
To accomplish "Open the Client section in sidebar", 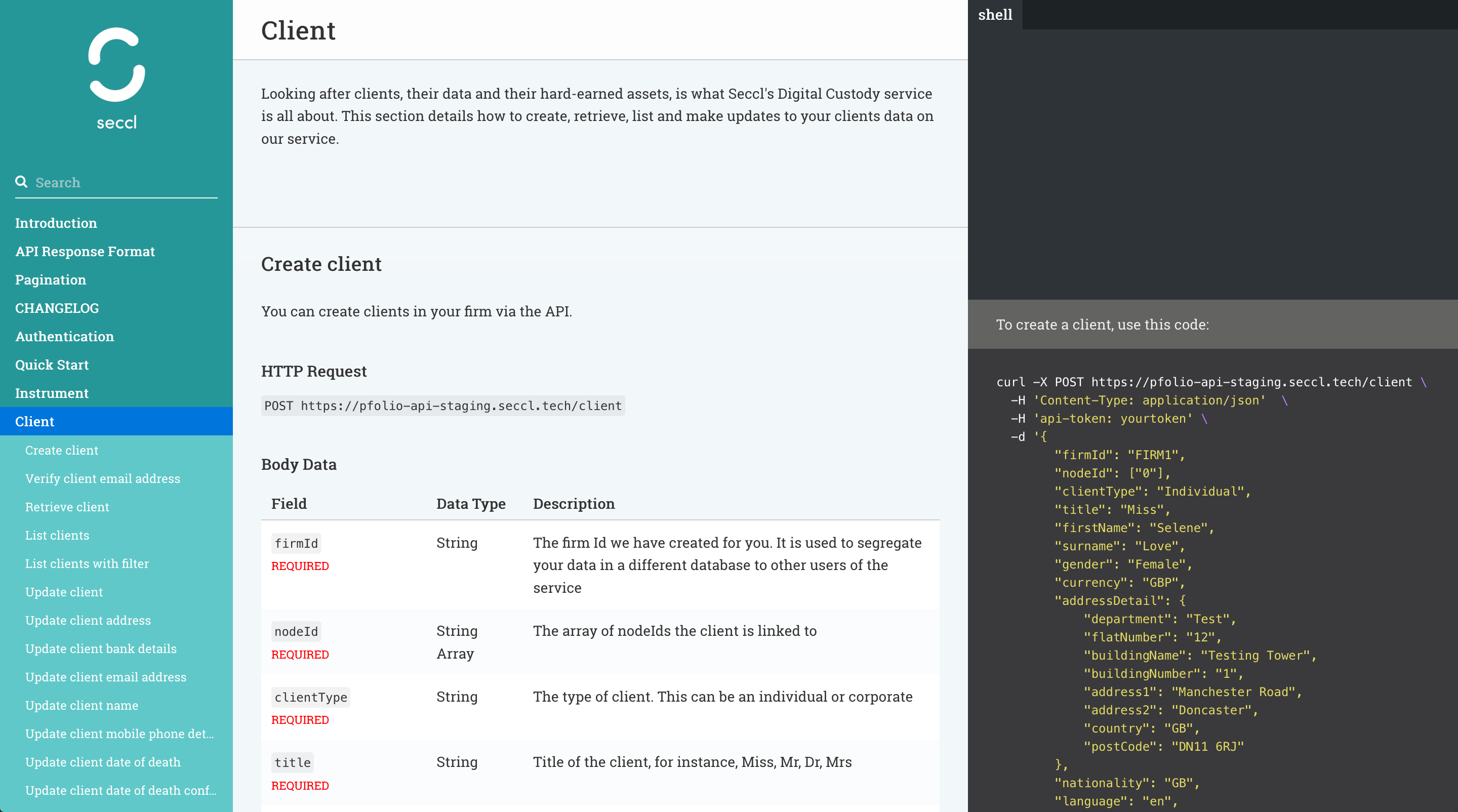I will [34, 421].
